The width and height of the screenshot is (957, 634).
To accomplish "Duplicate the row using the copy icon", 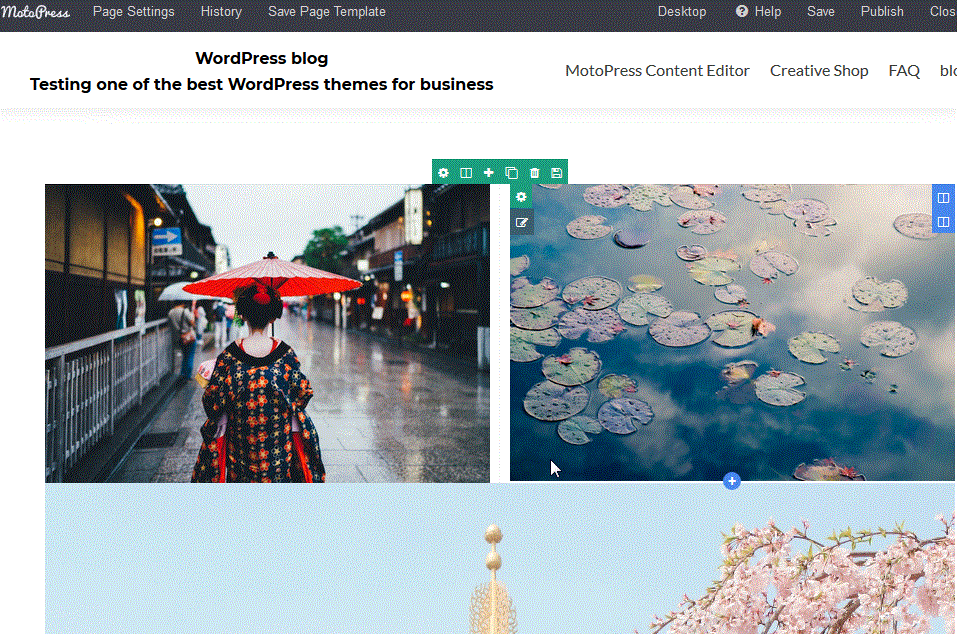I will pos(511,173).
